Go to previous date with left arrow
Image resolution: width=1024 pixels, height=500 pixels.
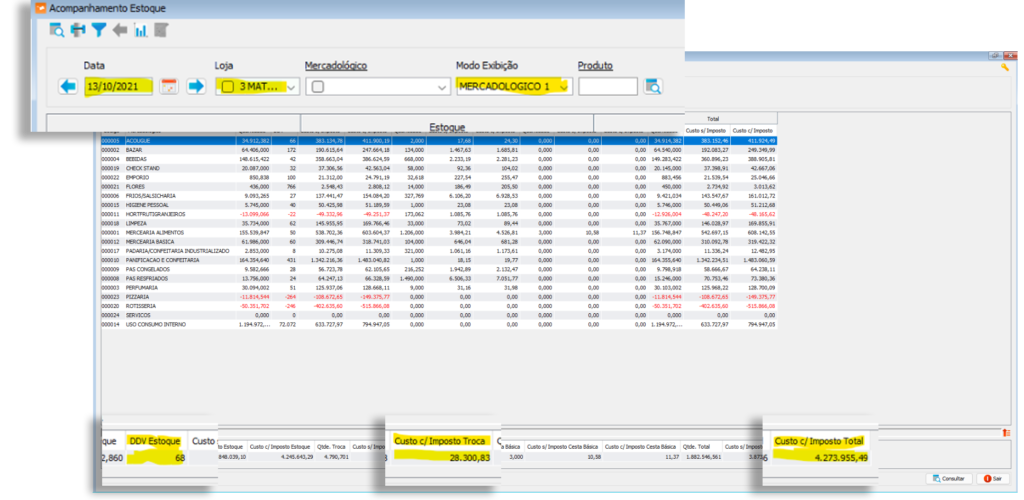[67, 86]
